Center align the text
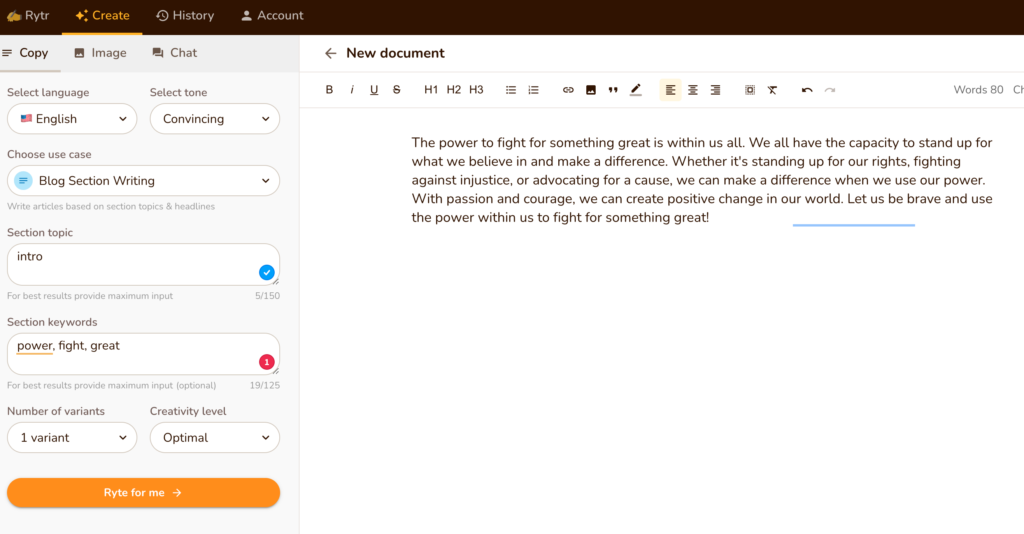This screenshot has height=534, width=1024. (693, 90)
